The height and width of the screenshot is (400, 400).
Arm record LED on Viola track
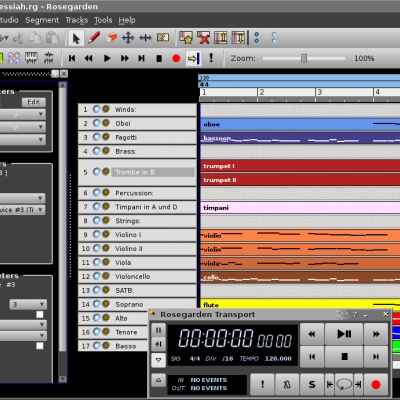[x=106, y=262]
